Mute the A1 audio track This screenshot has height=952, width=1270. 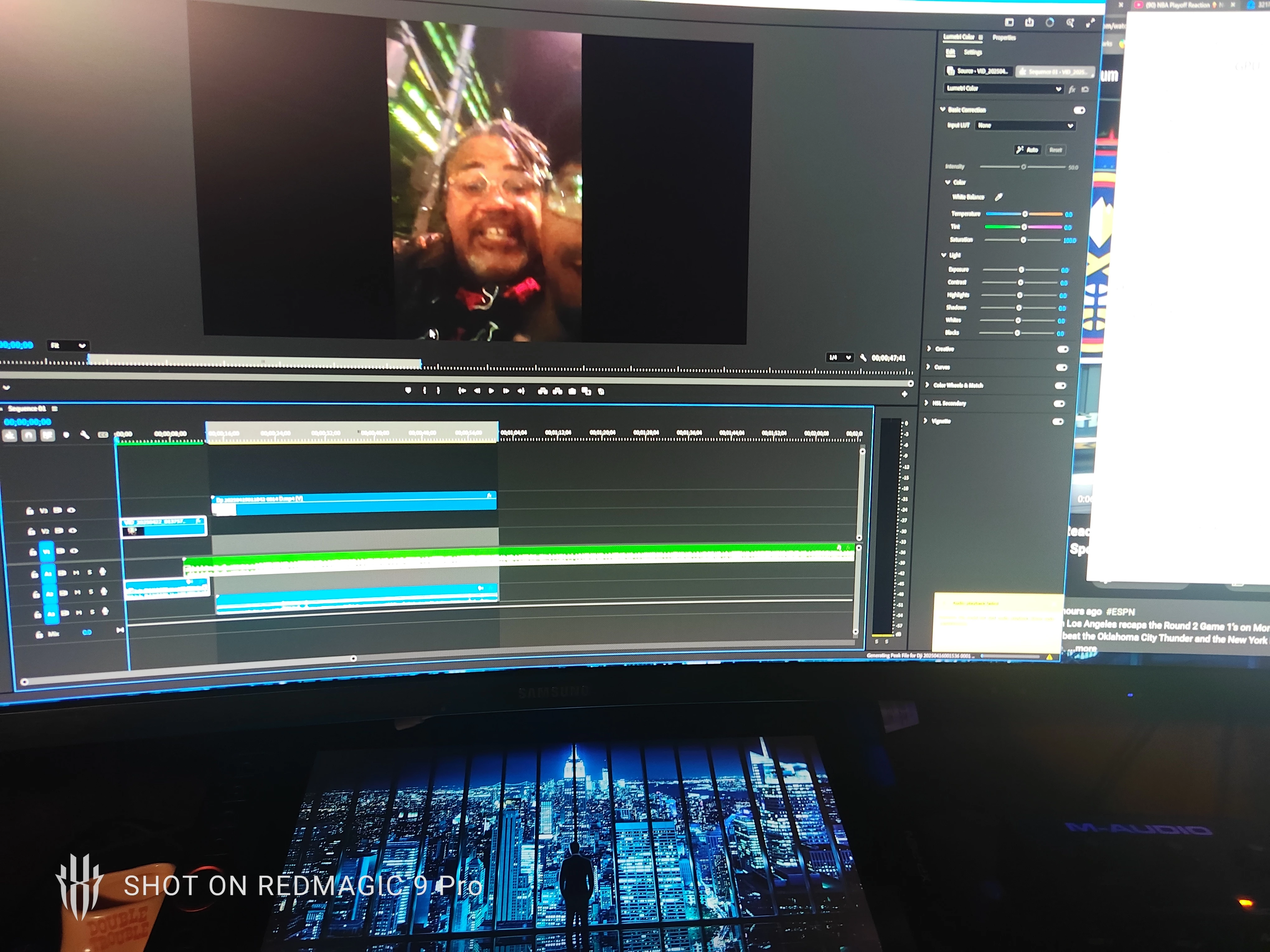click(x=76, y=572)
